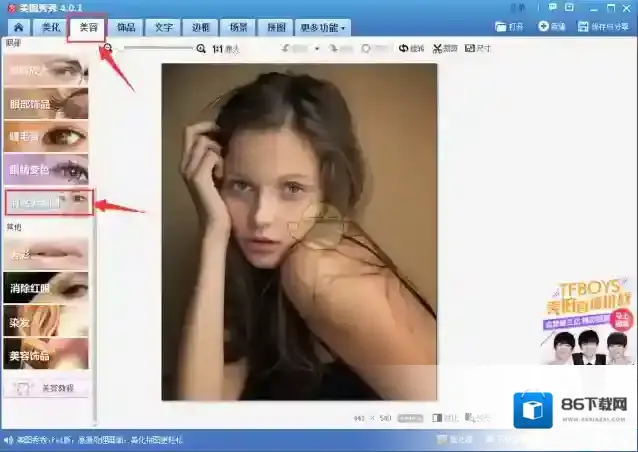
Task: Open the 眼部饰品 tool
Action: 46,104
